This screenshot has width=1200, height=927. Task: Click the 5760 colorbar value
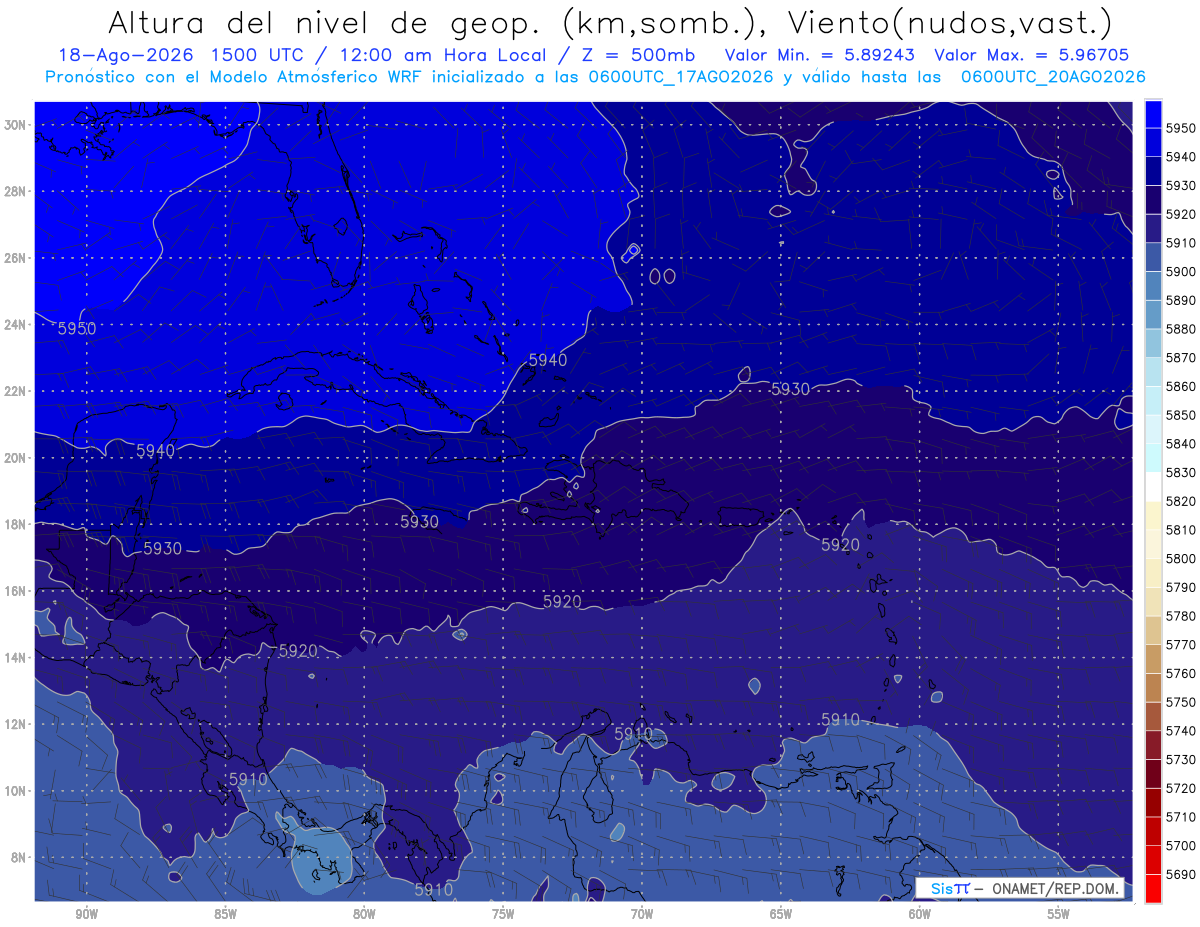tap(1181, 673)
